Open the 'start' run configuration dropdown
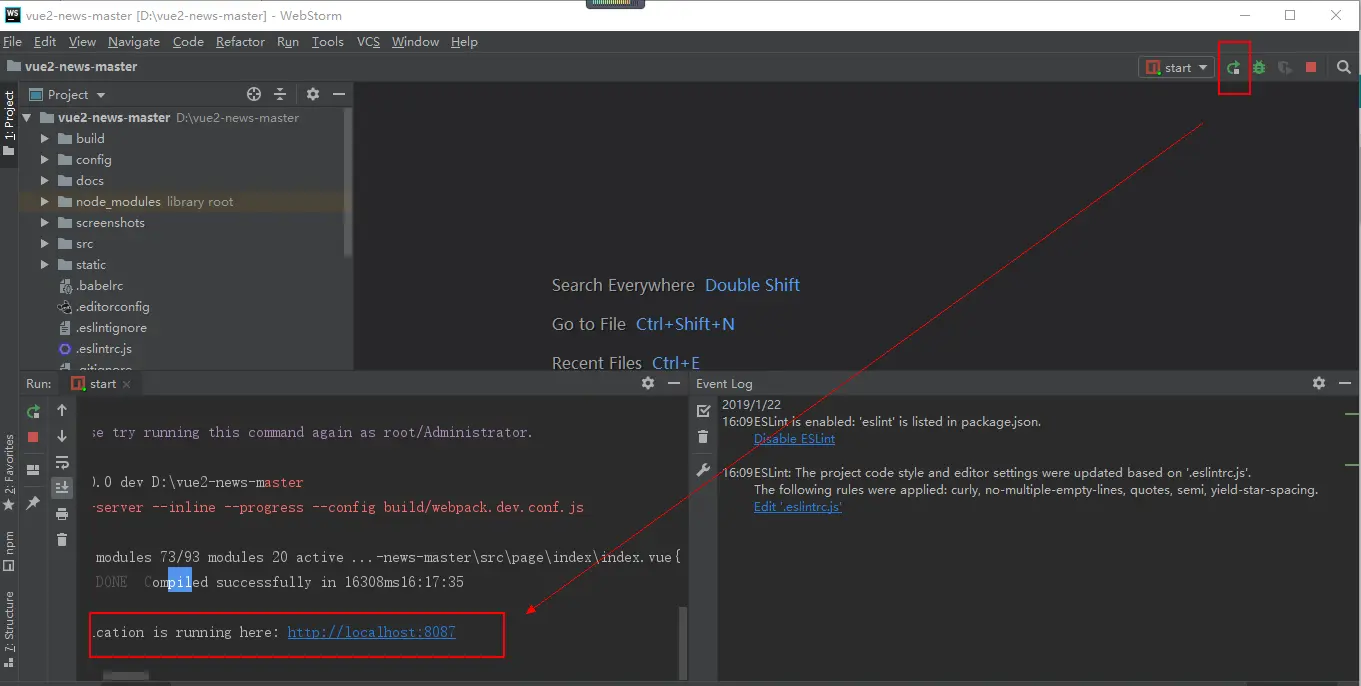 (1176, 67)
